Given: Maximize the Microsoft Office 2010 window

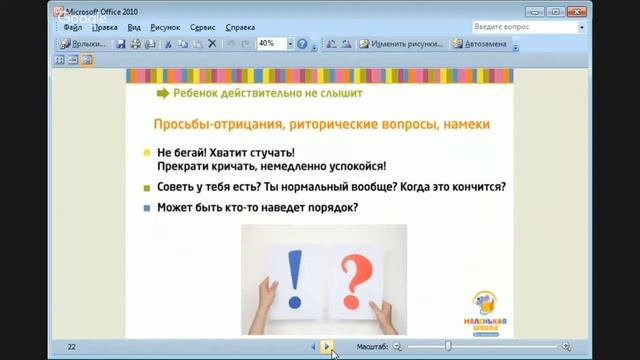Looking at the screenshot, I should (x=556, y=12).
